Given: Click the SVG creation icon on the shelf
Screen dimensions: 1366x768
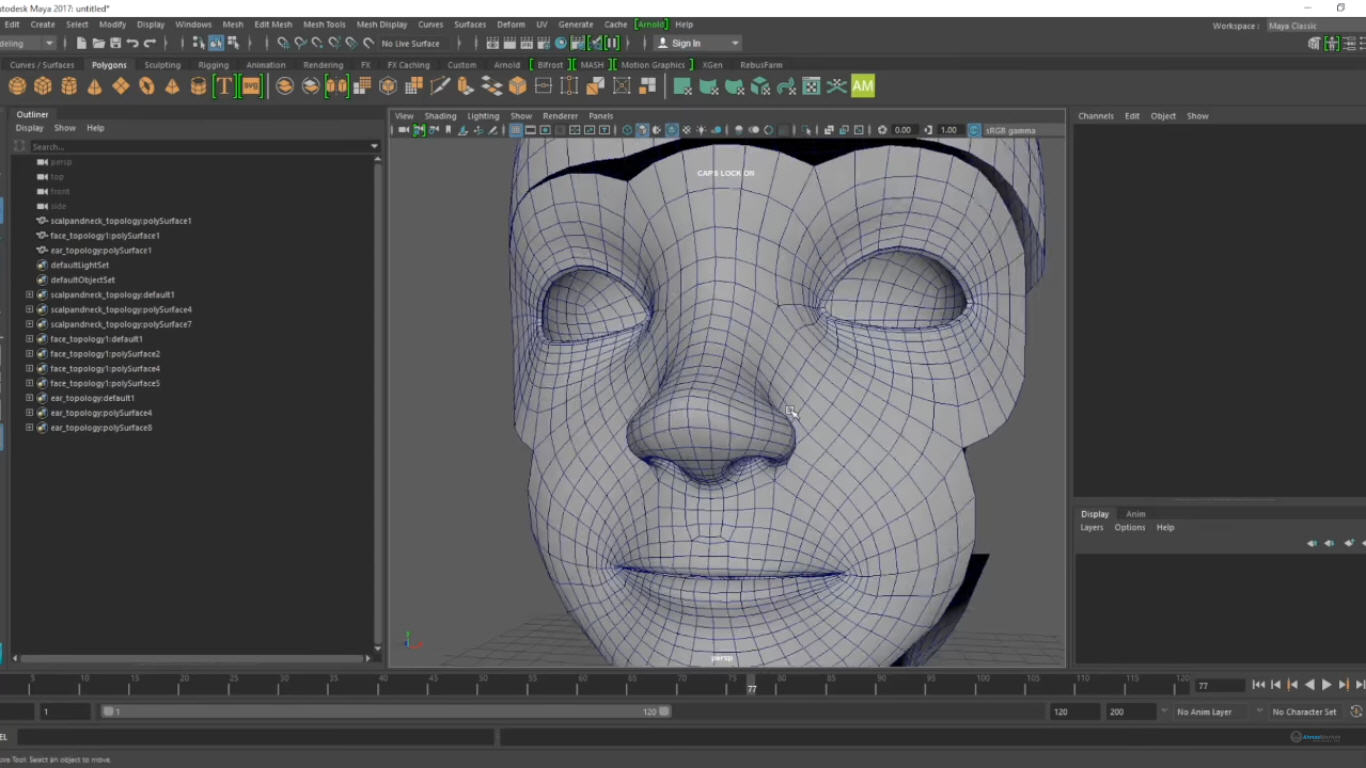Looking at the screenshot, I should pos(249,86).
